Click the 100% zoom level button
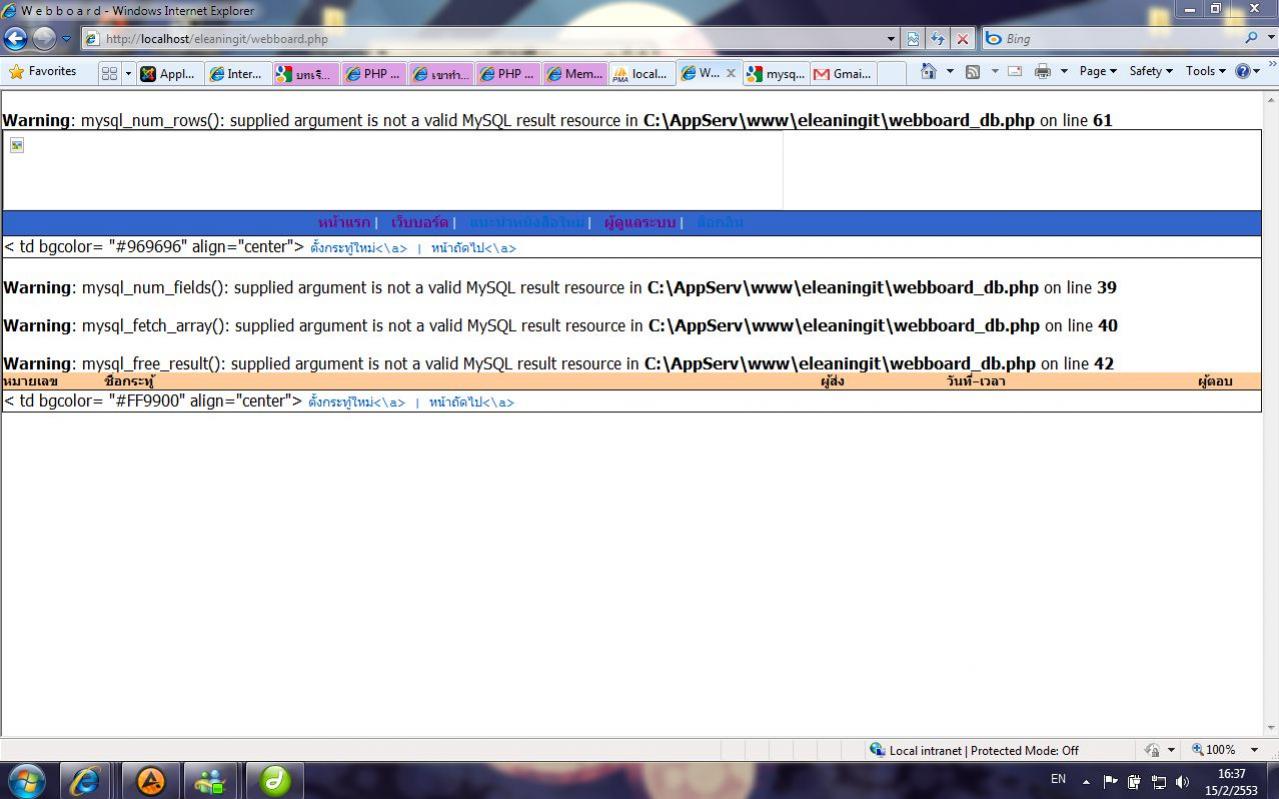Viewport: 1279px width, 799px height. tap(1214, 750)
